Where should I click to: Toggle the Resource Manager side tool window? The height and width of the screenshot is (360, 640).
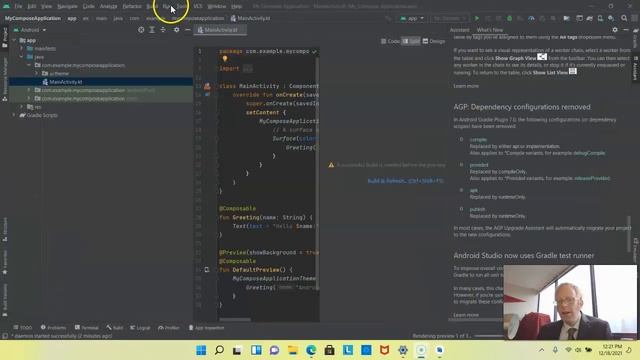coord(4,79)
